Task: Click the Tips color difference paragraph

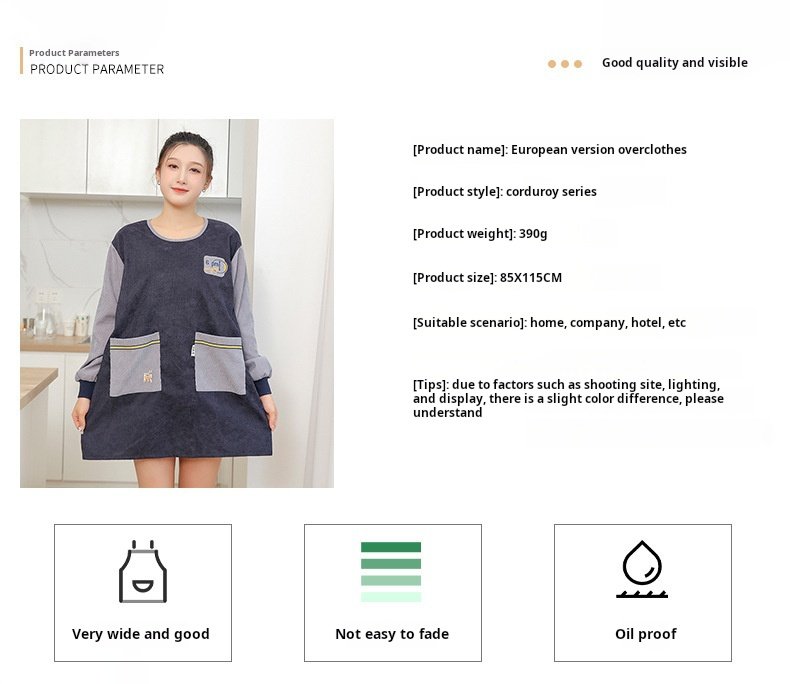Action: (568, 398)
